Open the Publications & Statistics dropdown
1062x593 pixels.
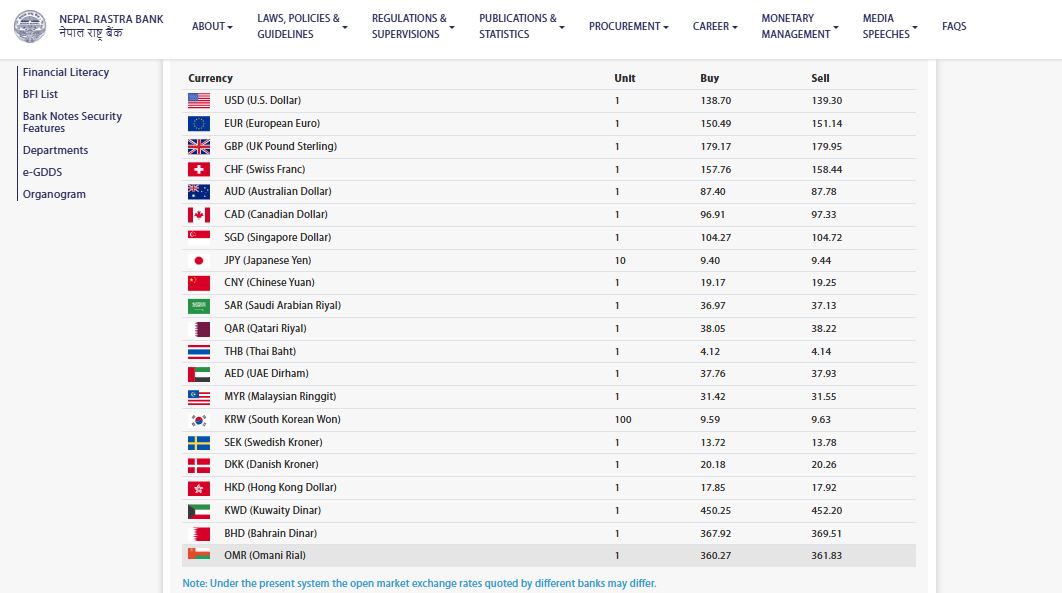[521, 26]
